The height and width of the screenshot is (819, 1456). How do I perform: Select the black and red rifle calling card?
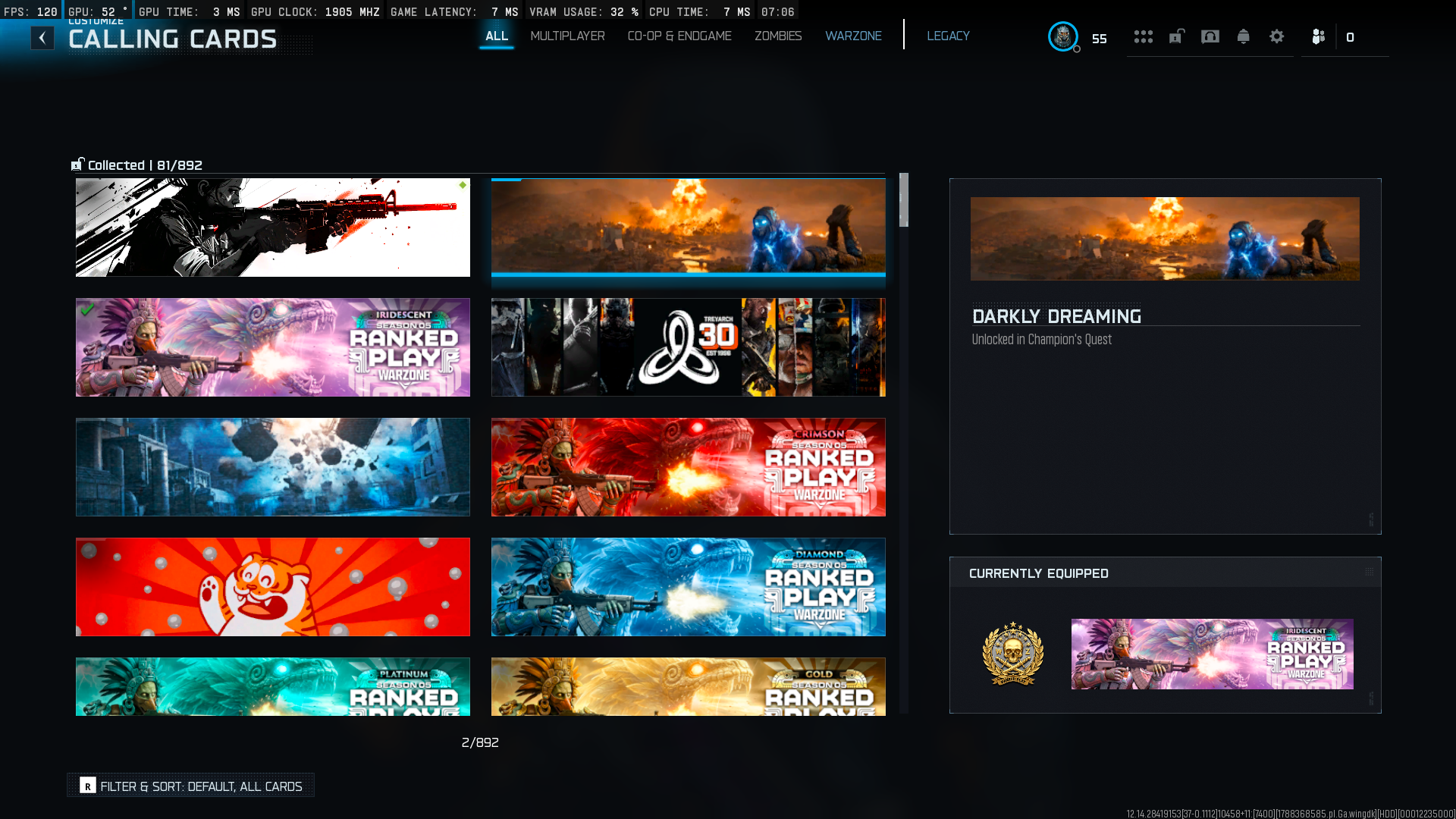(x=273, y=227)
